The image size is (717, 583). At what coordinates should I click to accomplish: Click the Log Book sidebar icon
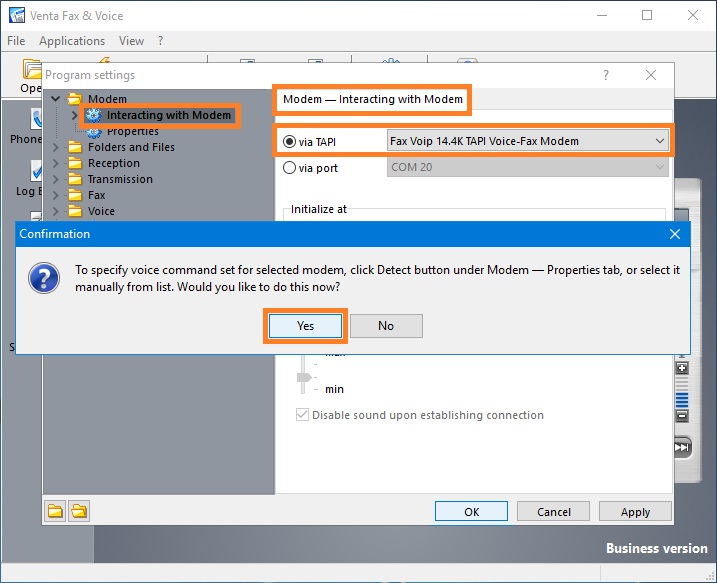(36, 171)
